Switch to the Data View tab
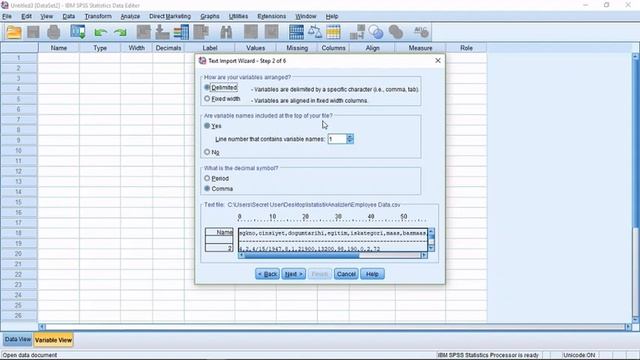 pos(18,340)
